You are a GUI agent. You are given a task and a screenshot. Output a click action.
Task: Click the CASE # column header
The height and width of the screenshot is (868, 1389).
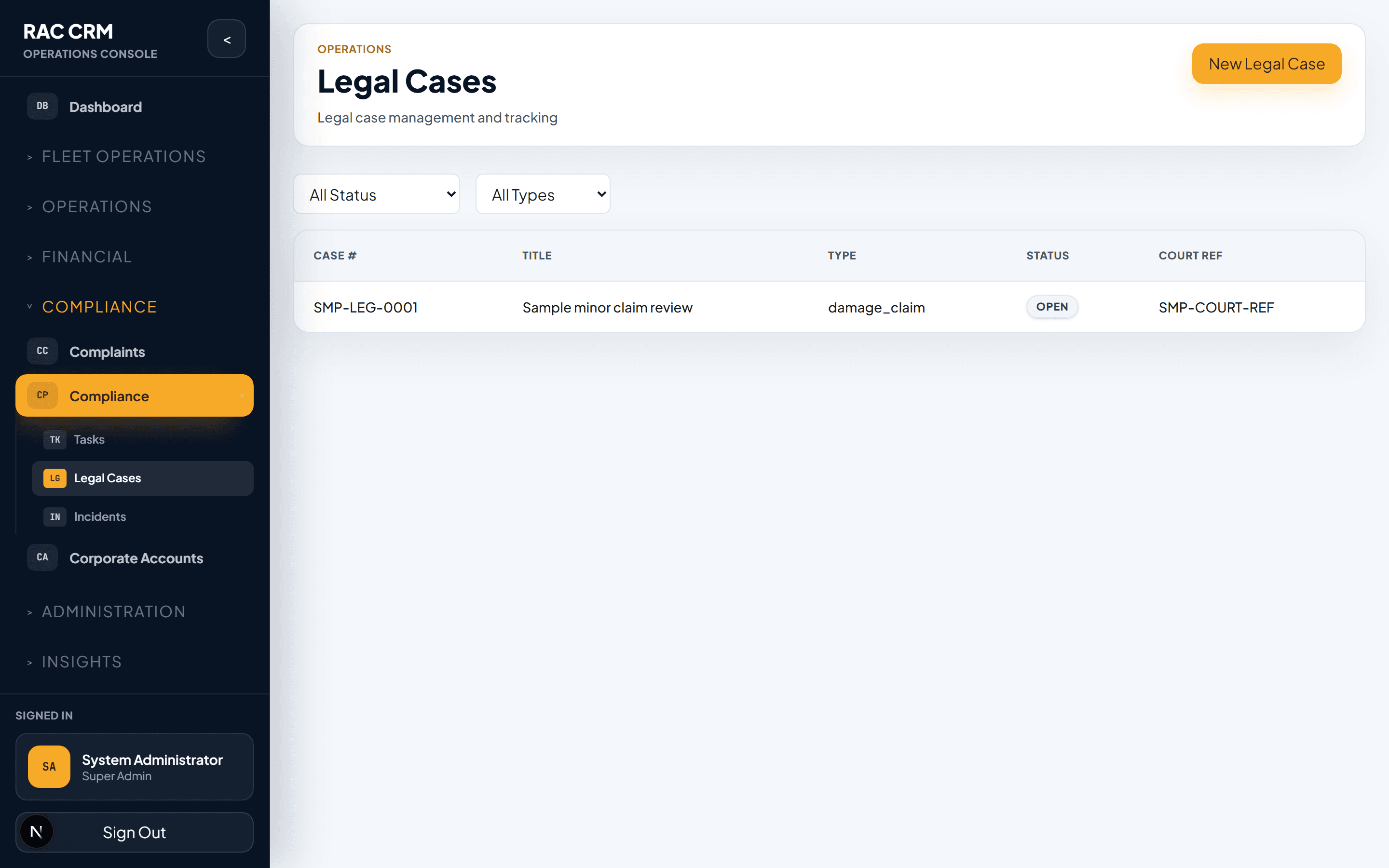click(x=335, y=256)
